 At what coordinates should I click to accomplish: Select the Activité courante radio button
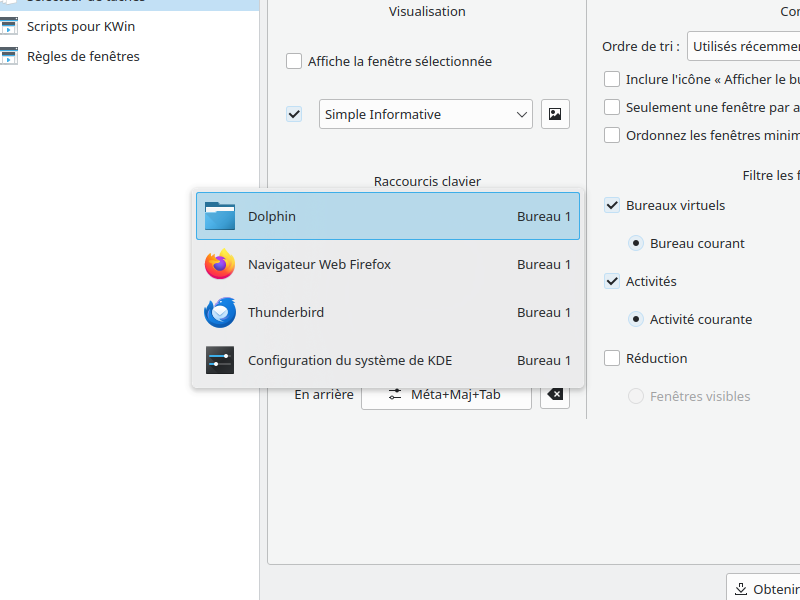pyautogui.click(x=636, y=319)
